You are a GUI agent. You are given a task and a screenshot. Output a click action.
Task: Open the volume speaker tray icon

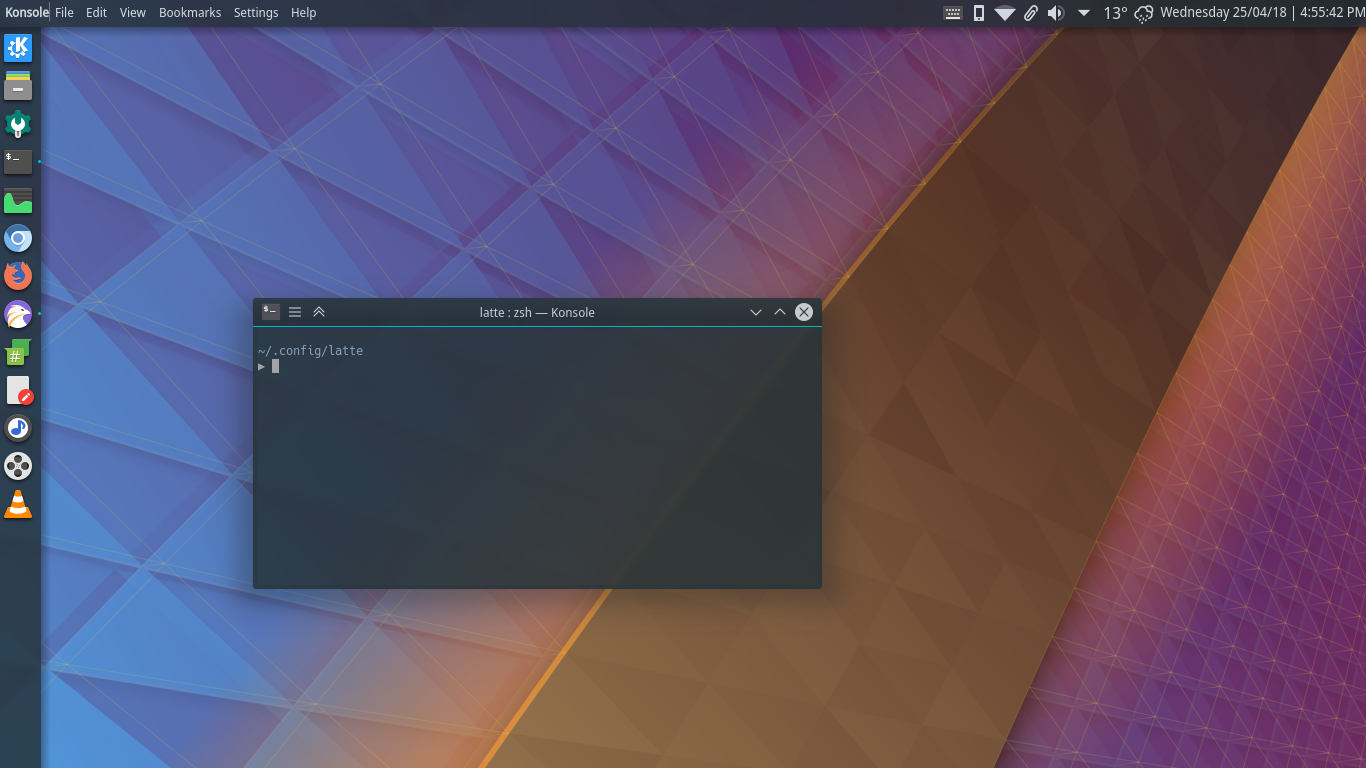(1055, 13)
